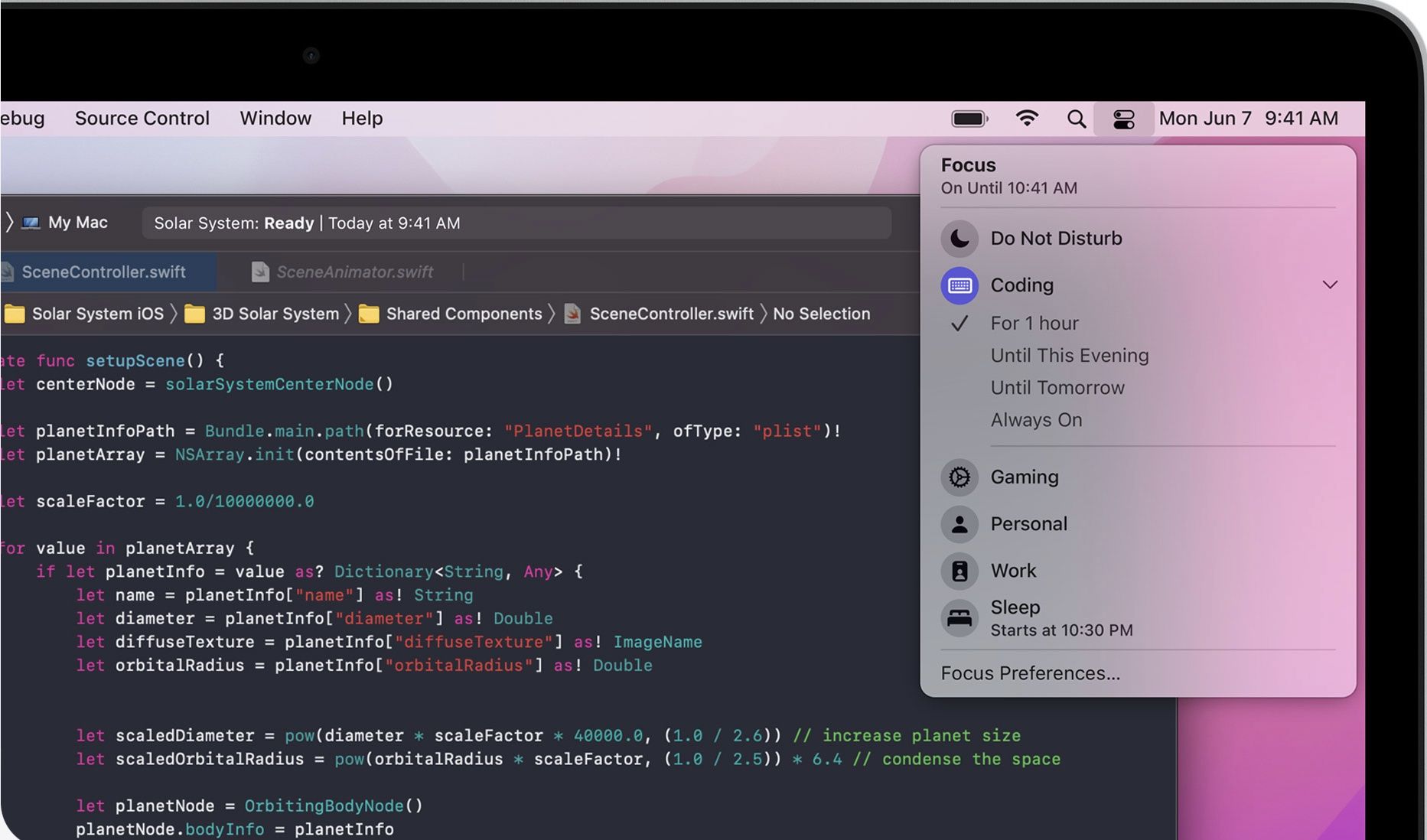Image resolution: width=1427 pixels, height=840 pixels.
Task: Click the Solar System Ready status bar
Action: (516, 223)
